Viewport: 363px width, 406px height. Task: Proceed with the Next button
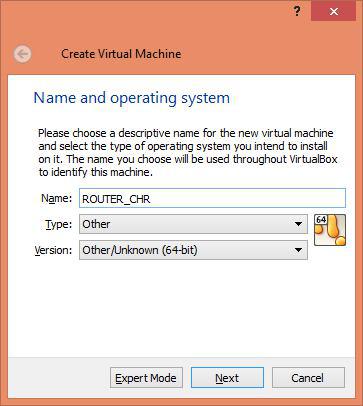pos(227,378)
